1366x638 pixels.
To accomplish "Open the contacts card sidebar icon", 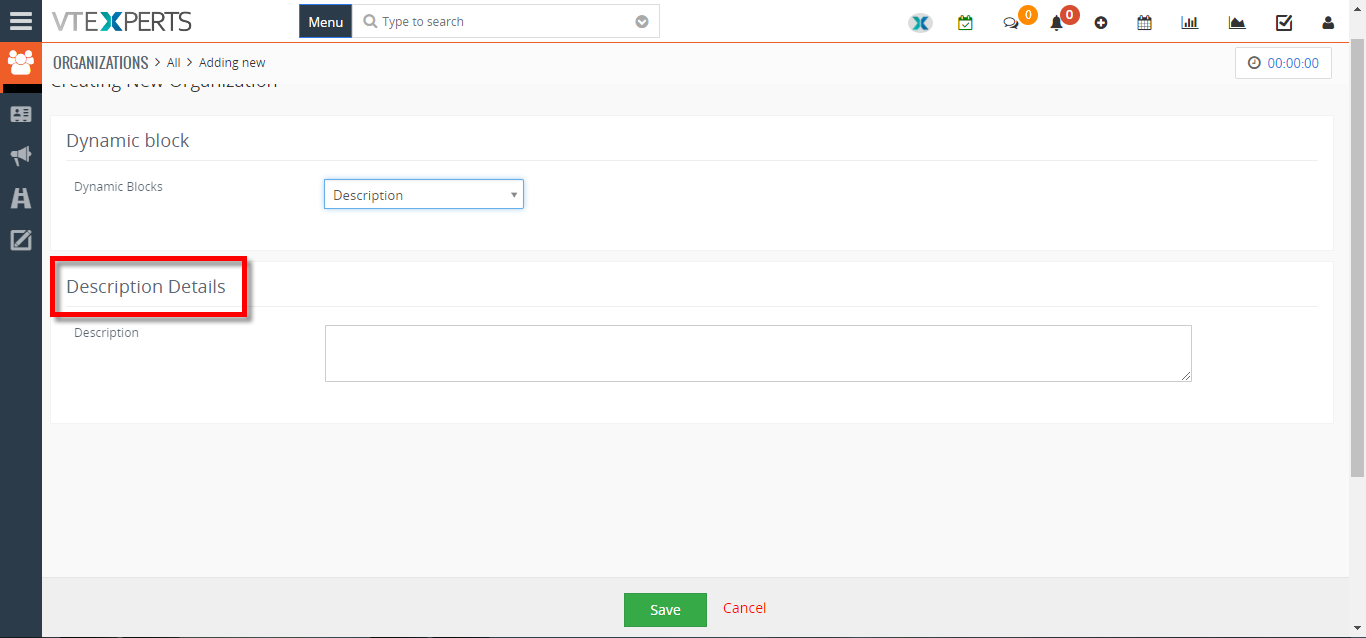I will click(20, 114).
